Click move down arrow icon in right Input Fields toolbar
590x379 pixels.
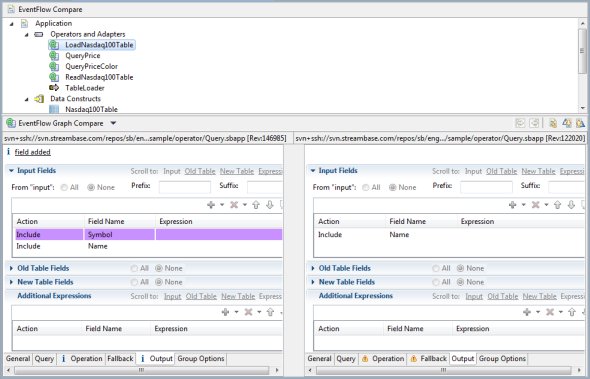571,204
